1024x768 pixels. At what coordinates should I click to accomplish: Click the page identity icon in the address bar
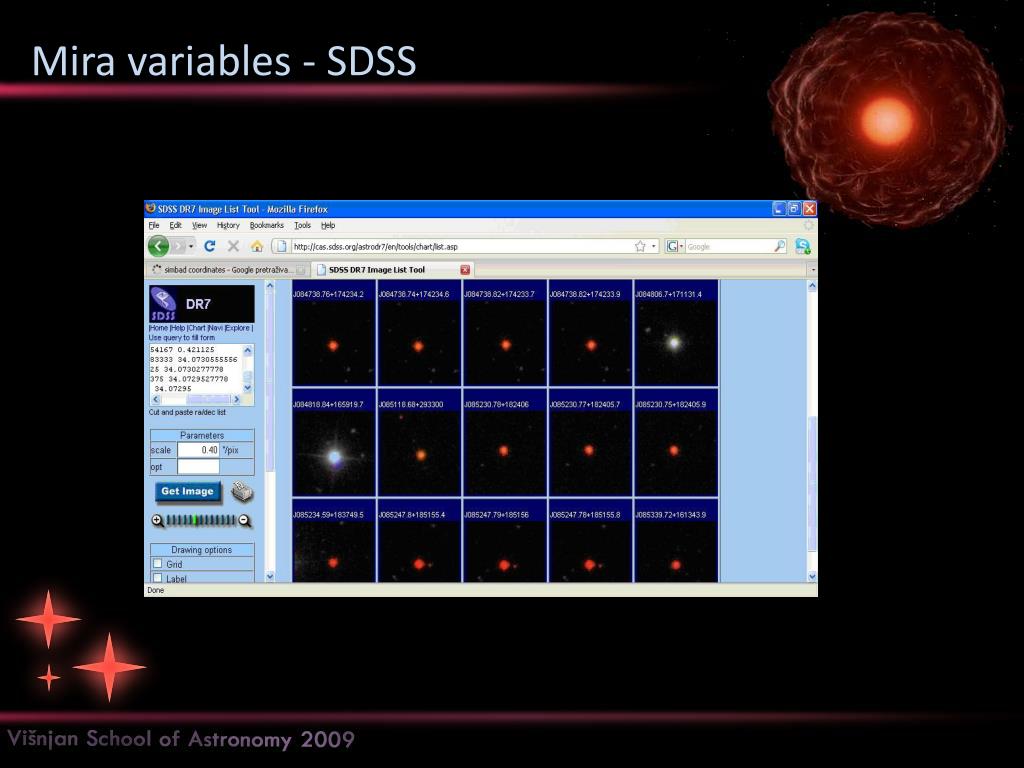point(281,246)
